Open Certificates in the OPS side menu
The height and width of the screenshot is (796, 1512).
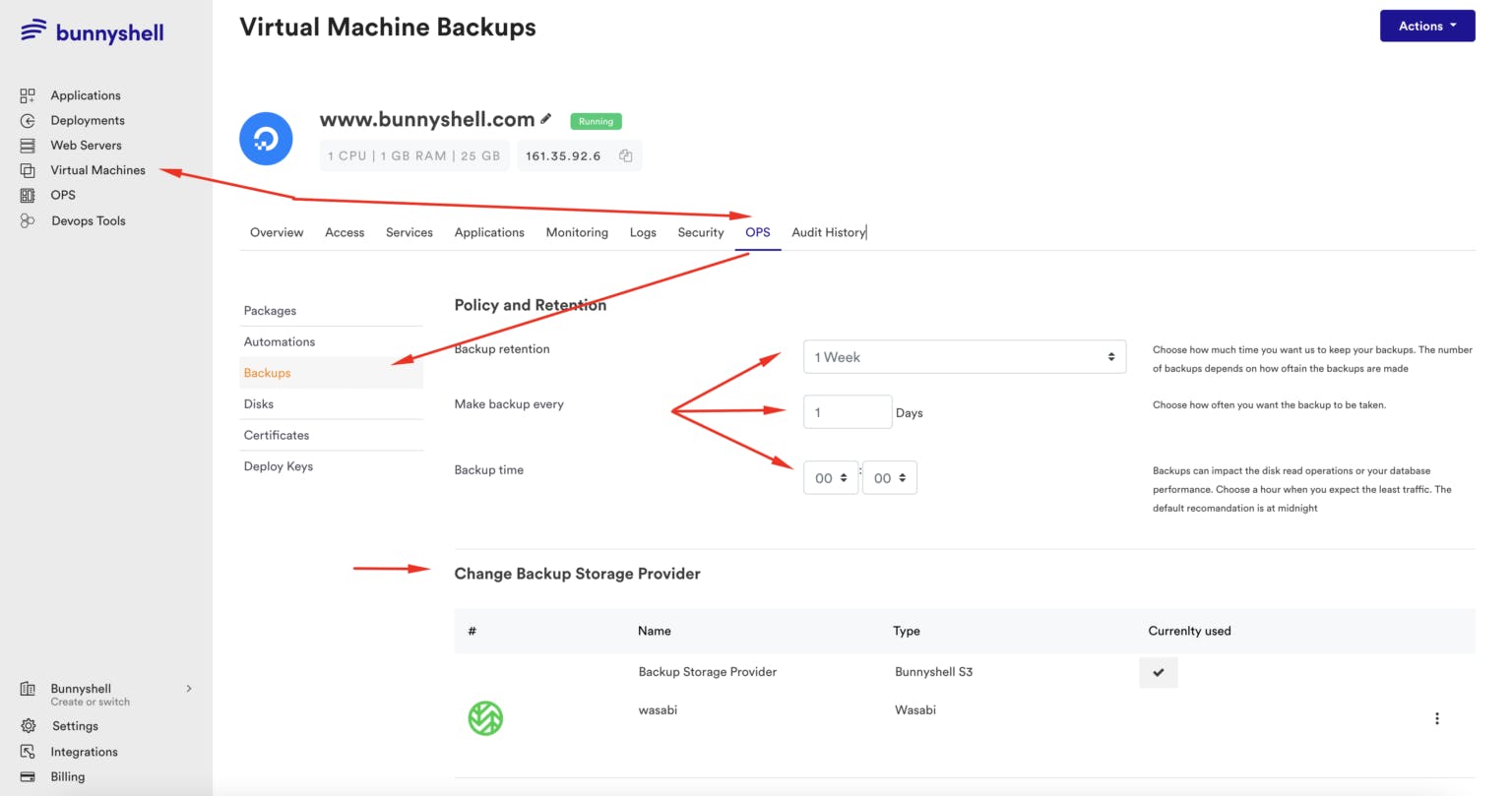tap(277, 435)
